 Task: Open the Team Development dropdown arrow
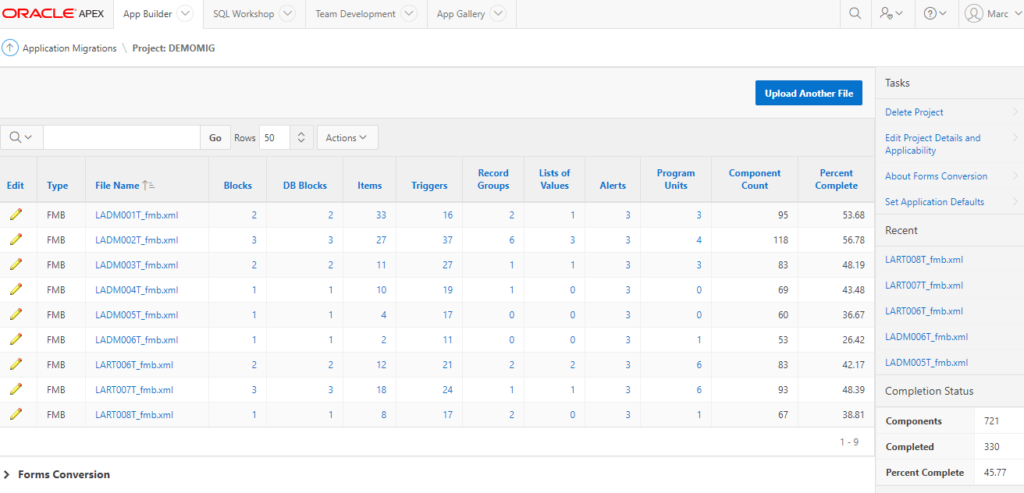pyautogui.click(x=408, y=14)
